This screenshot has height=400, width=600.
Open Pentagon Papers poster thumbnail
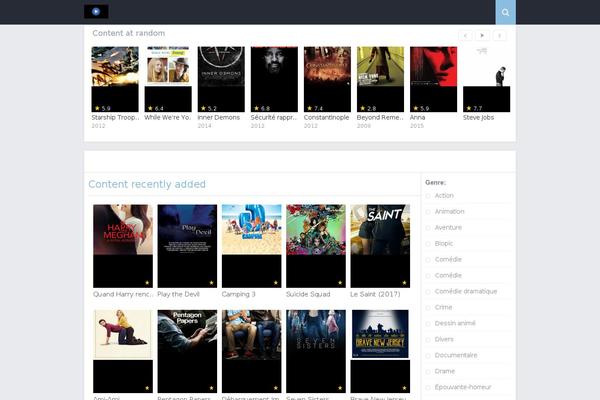187,351
